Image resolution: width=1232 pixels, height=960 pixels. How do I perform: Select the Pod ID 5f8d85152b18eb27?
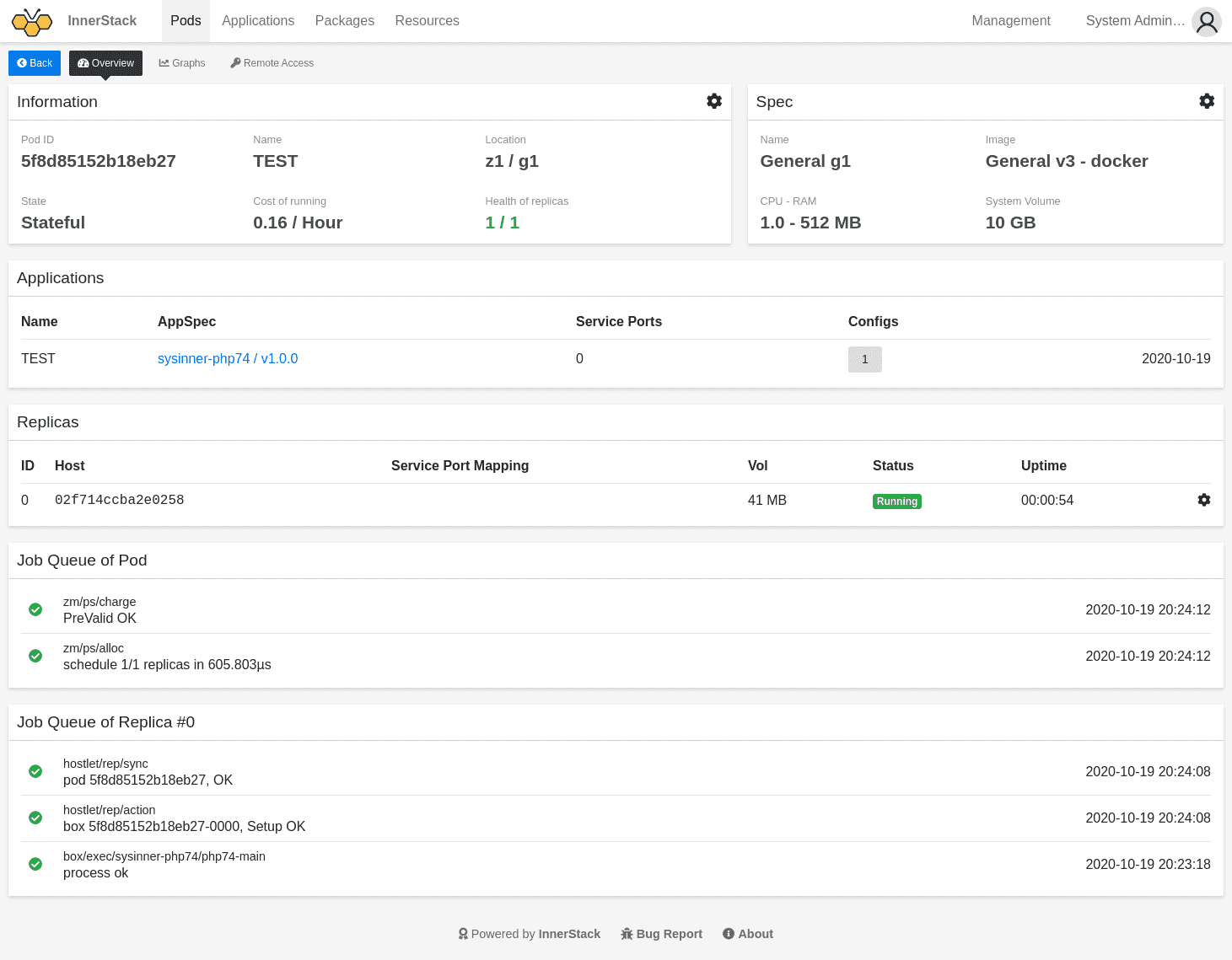click(x=99, y=161)
